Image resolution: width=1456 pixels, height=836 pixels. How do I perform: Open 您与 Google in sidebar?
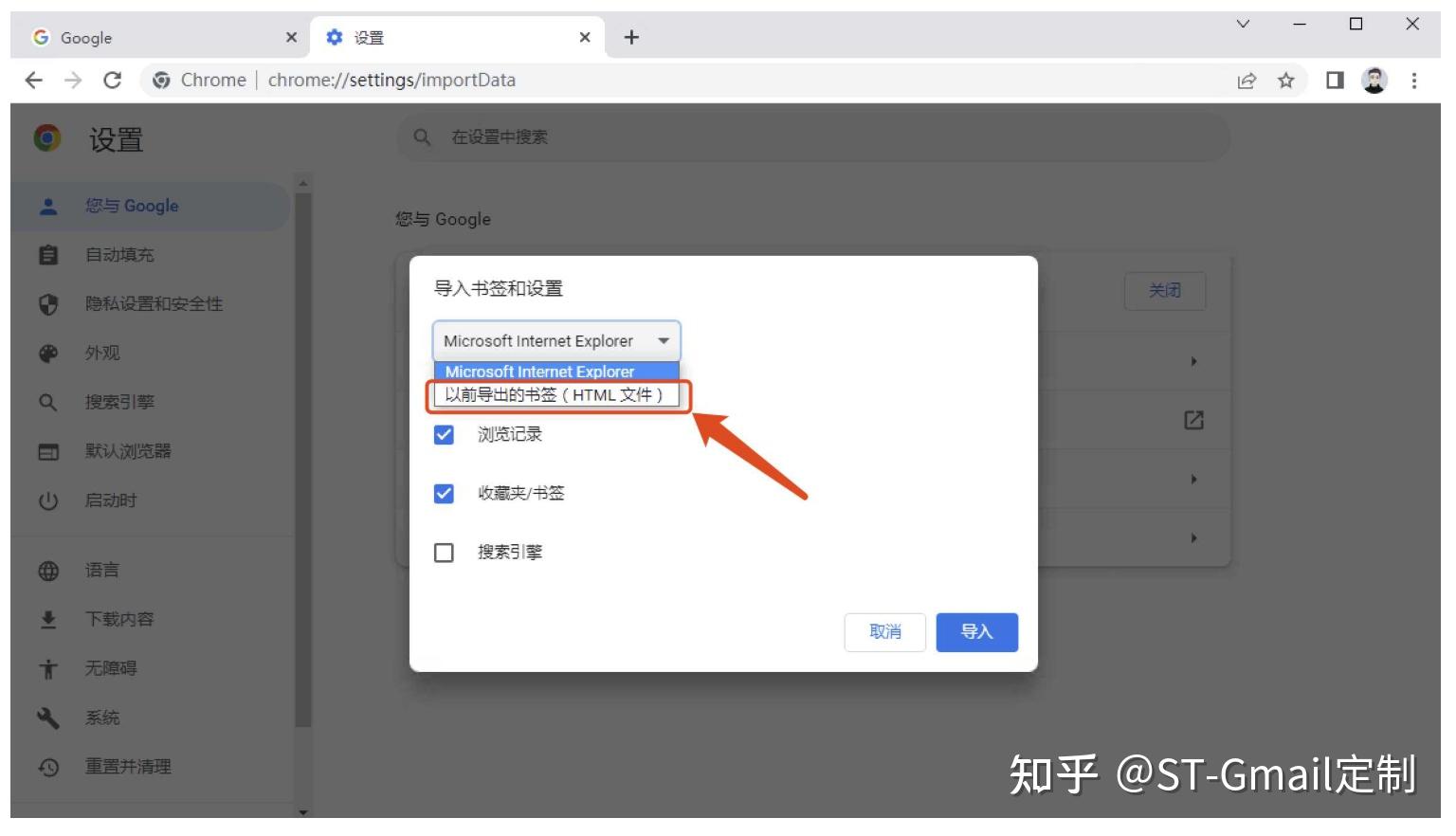point(152,207)
